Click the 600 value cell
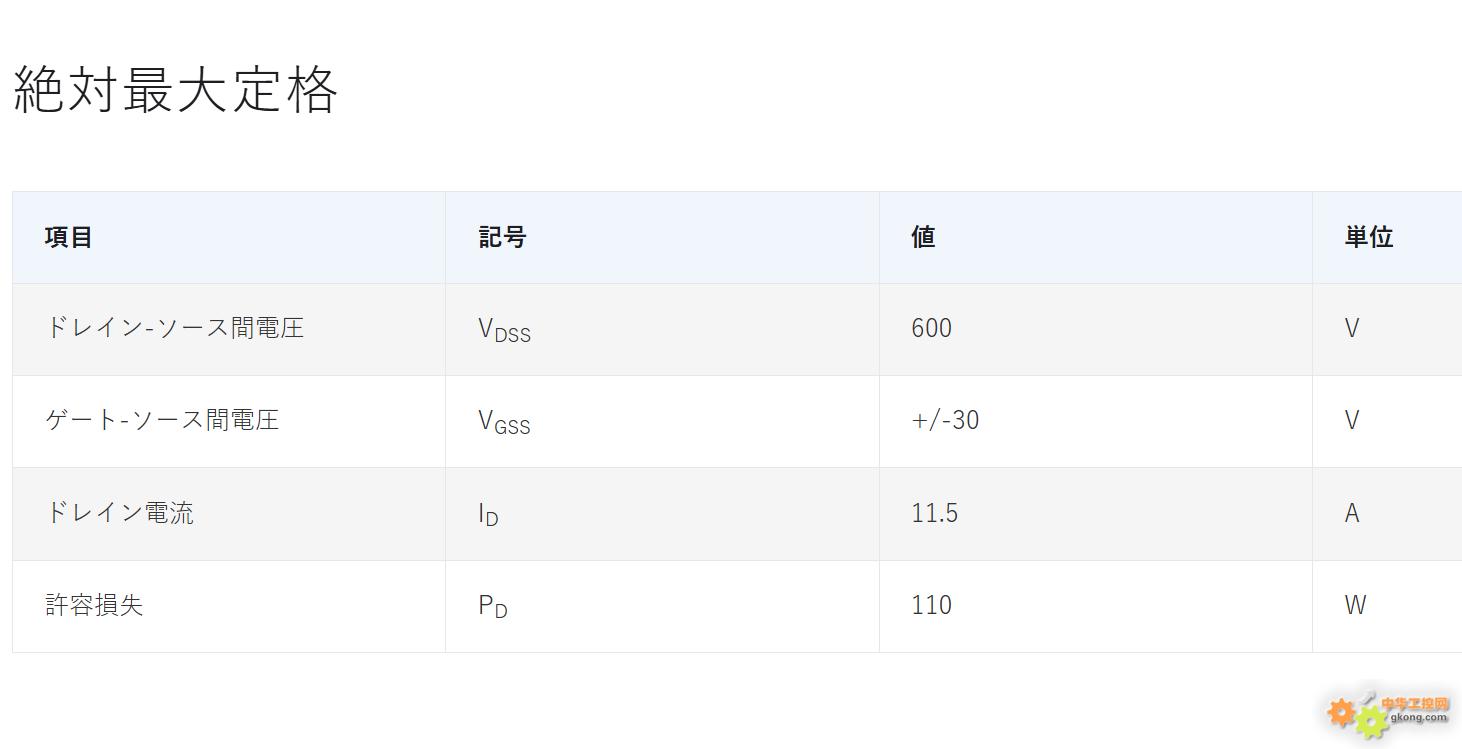This screenshot has width=1462, height=749. coord(932,328)
